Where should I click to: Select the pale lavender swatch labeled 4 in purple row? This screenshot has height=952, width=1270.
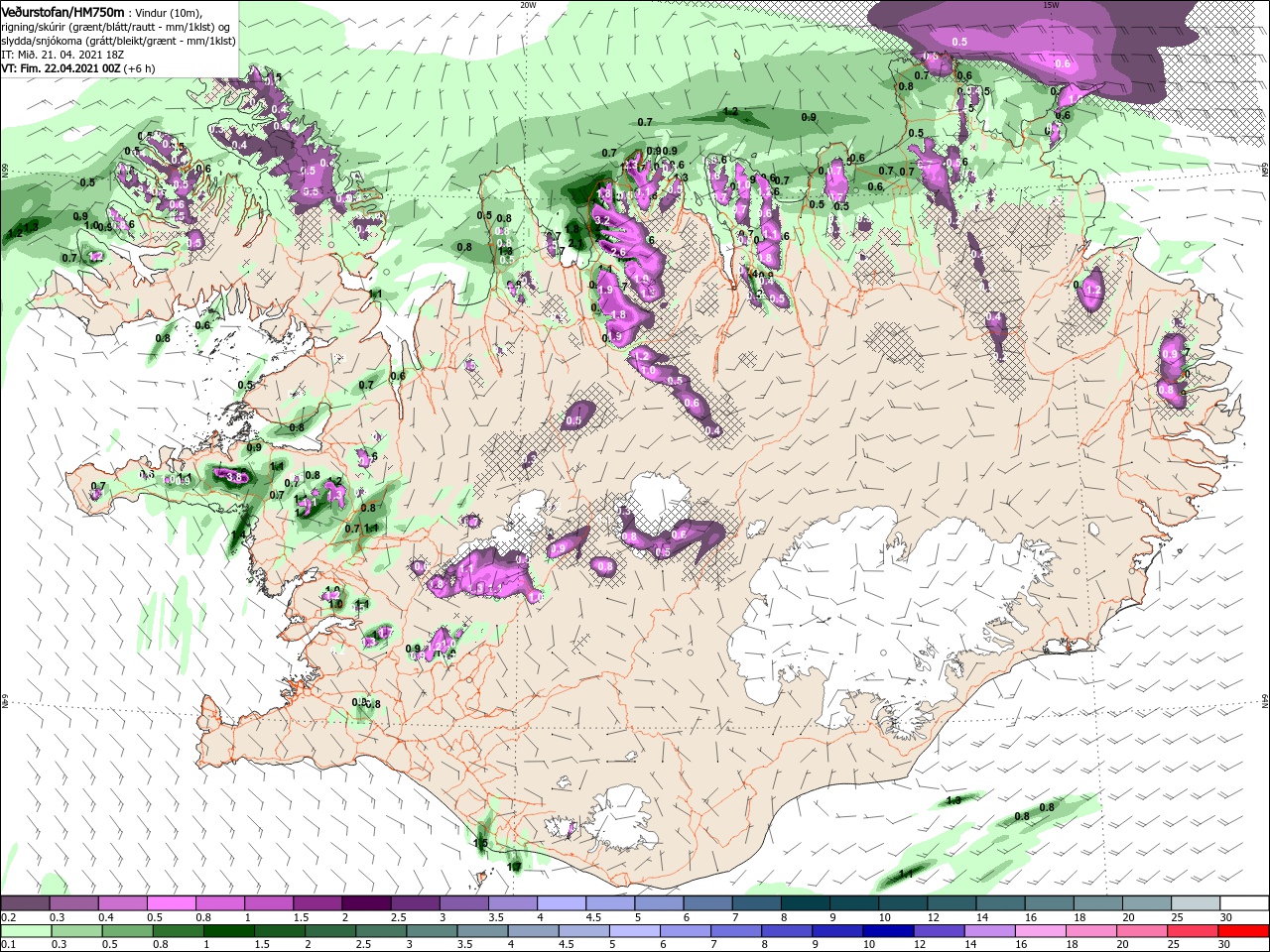[x=562, y=904]
